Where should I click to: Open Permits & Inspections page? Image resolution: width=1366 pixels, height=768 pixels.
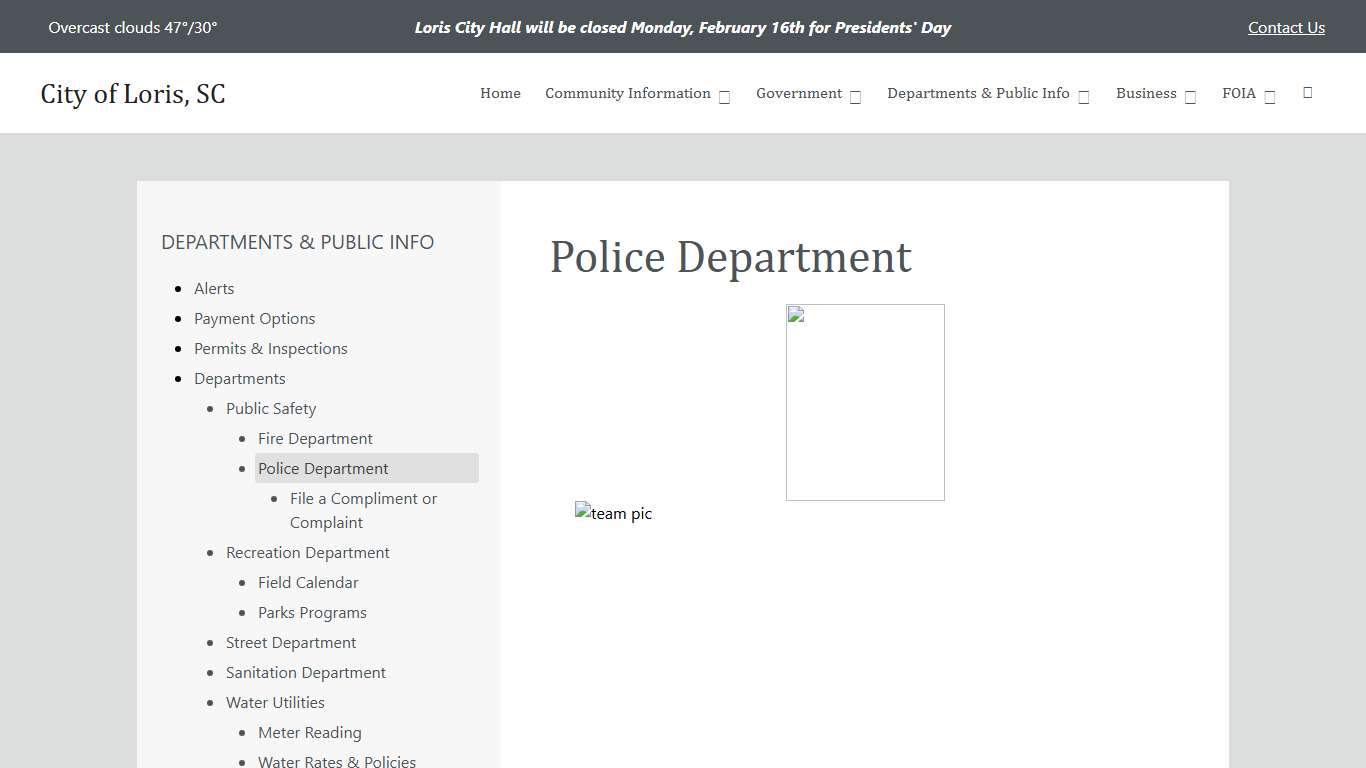[271, 348]
